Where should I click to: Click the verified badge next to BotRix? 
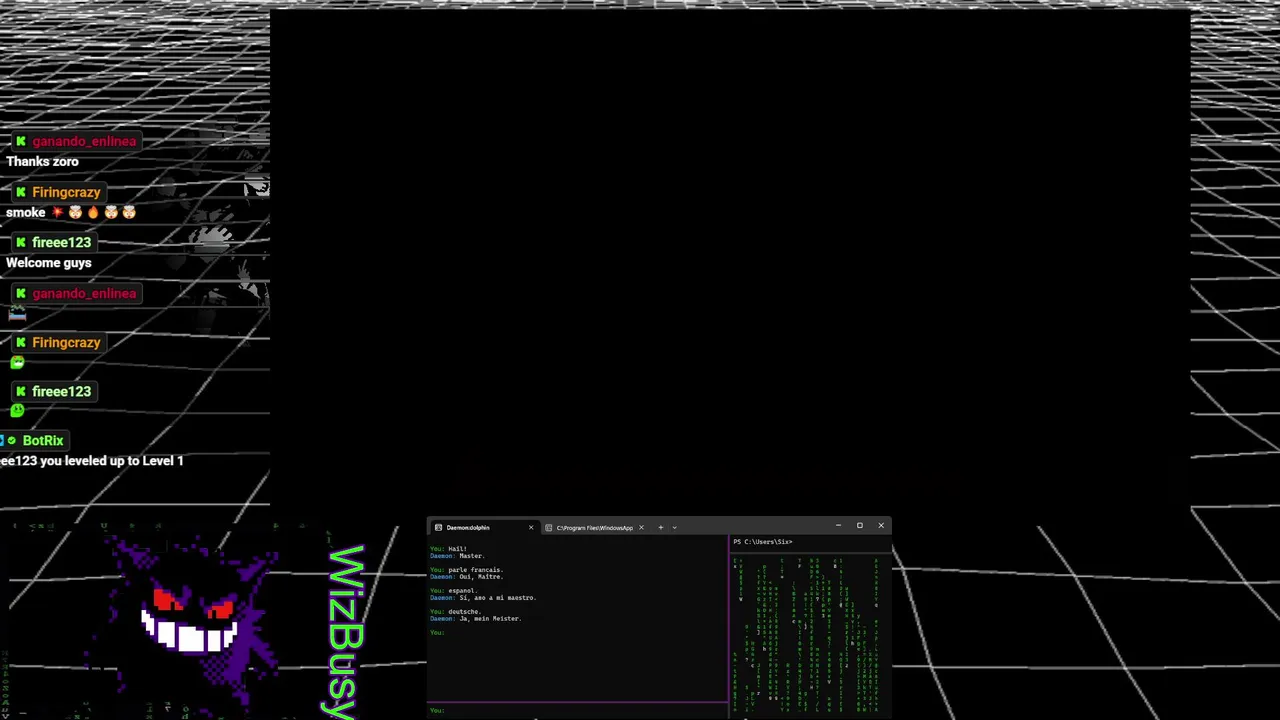pyautogui.click(x=12, y=440)
